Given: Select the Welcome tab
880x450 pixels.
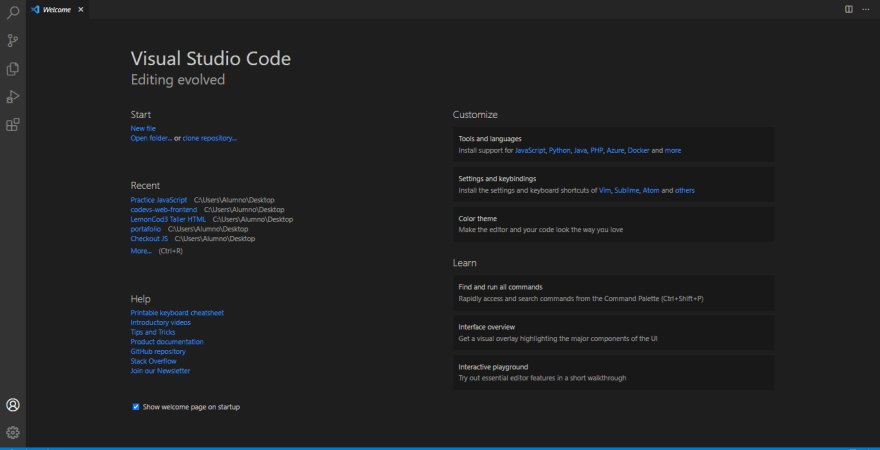Looking at the screenshot, I should click(57, 10).
